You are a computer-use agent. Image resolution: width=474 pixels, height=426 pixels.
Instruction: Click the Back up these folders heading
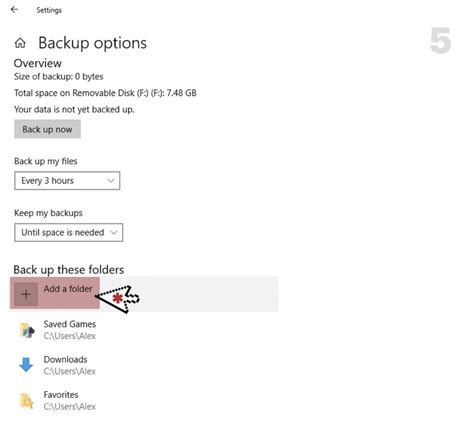[69, 270]
